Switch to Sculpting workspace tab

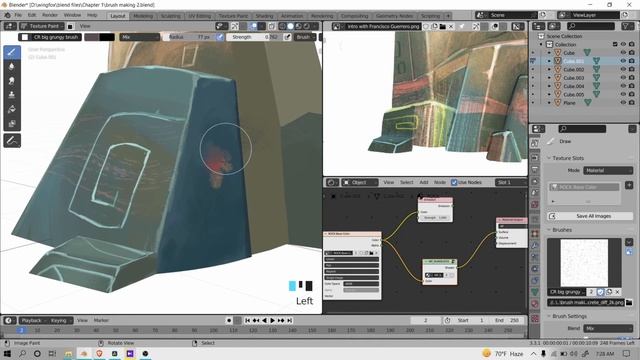coord(171,16)
